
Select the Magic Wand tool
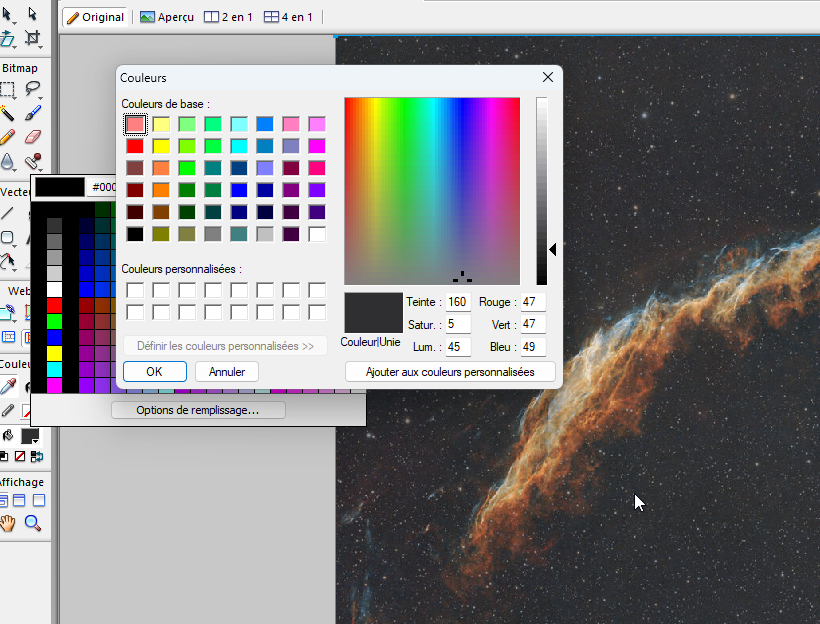point(7,113)
